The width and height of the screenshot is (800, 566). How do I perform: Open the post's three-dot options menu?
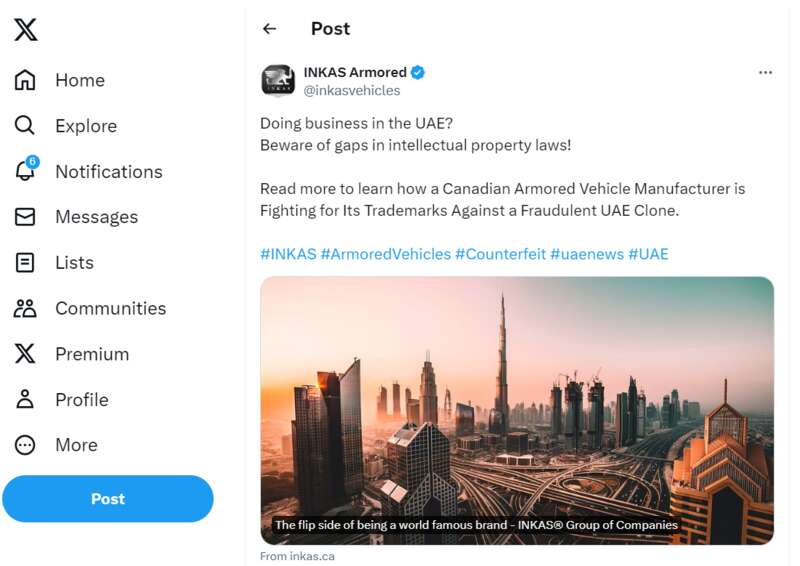[765, 73]
